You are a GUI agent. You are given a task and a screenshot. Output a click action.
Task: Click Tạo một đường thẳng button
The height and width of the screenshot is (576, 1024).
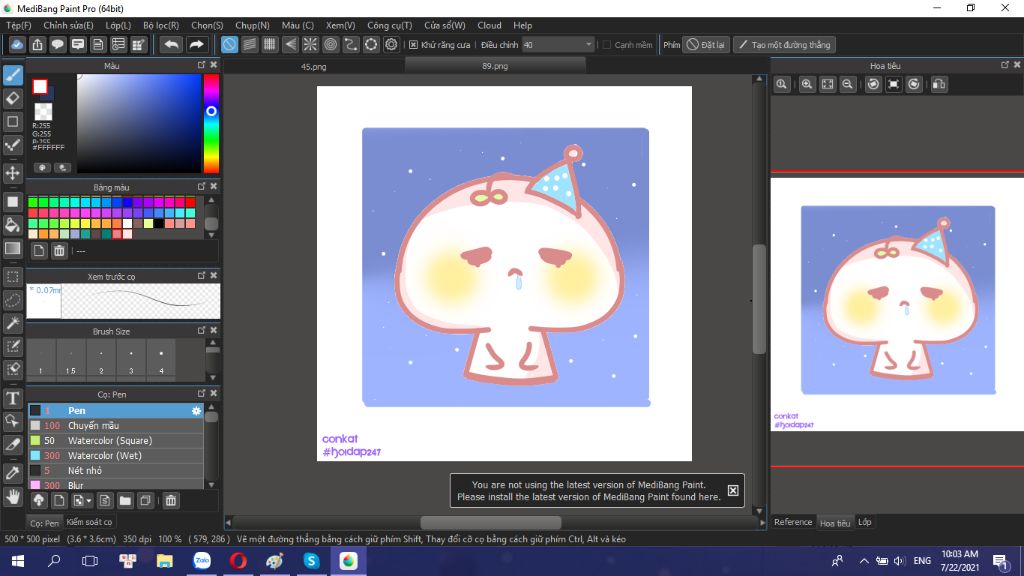pyautogui.click(x=785, y=45)
